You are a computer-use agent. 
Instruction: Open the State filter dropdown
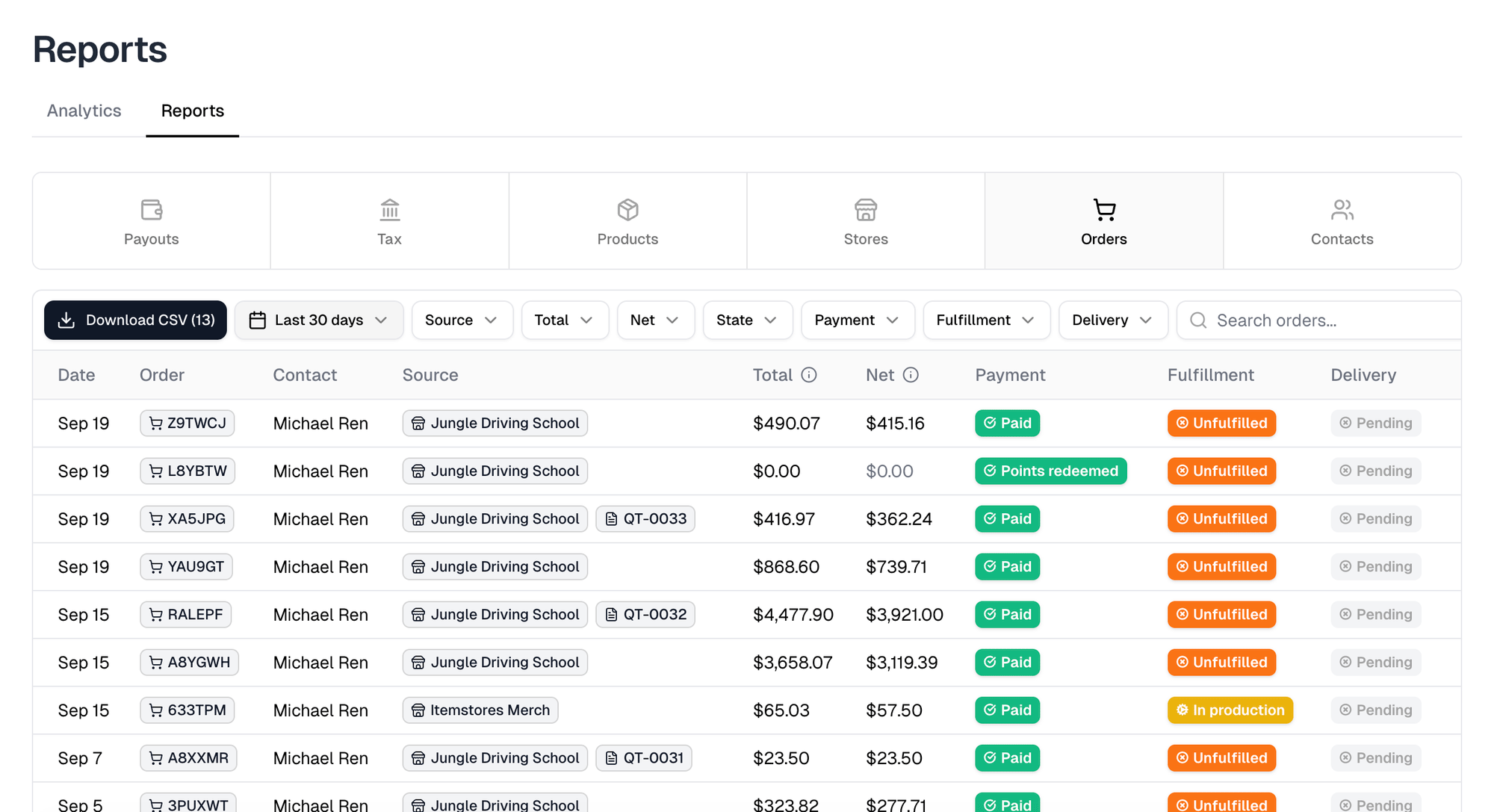tap(748, 320)
